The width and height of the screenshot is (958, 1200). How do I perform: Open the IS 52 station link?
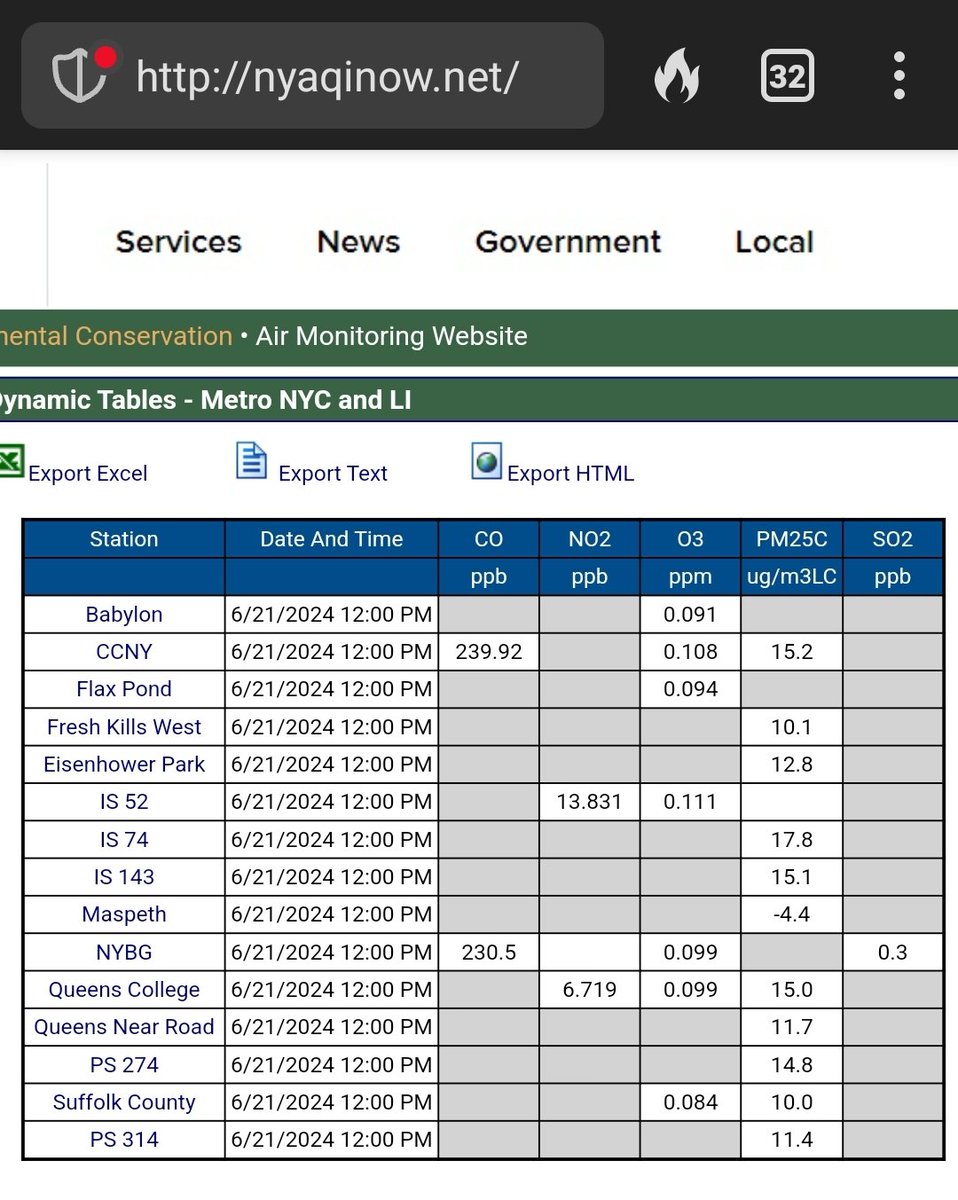[x=124, y=802]
